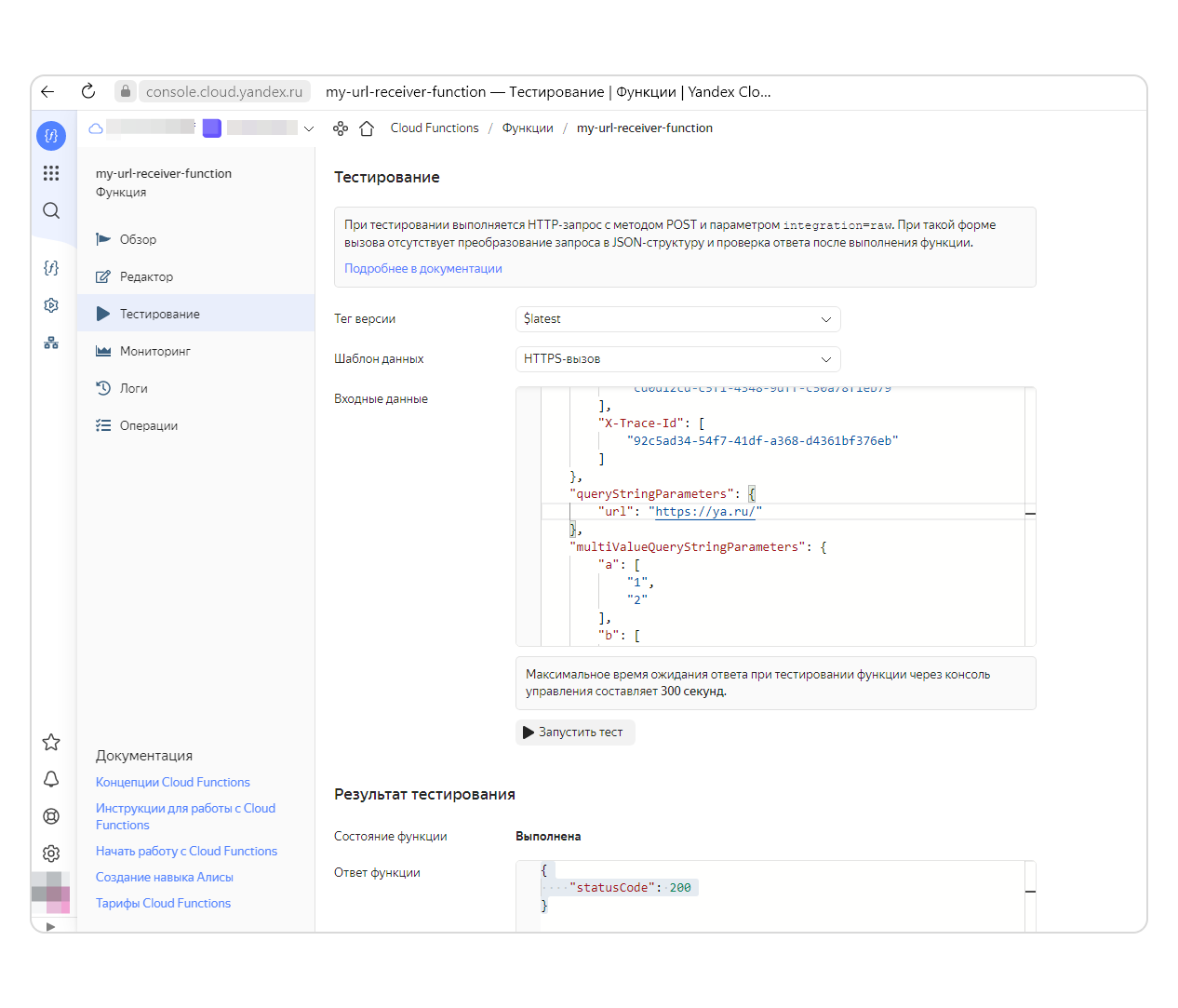Run the test with Запустить тест
The image size is (1178, 1008).
coord(575,732)
